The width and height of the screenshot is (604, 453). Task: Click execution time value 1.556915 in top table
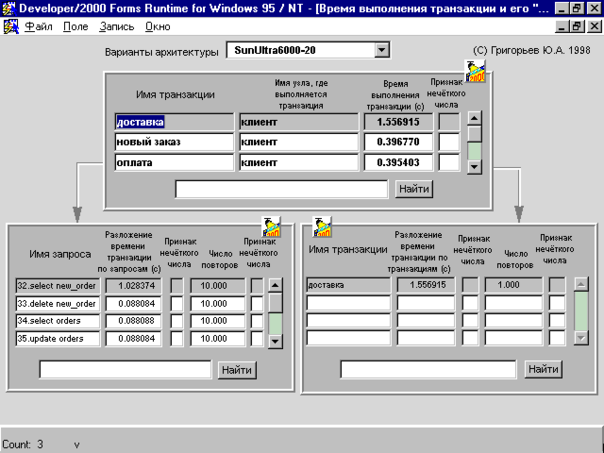coord(398,122)
